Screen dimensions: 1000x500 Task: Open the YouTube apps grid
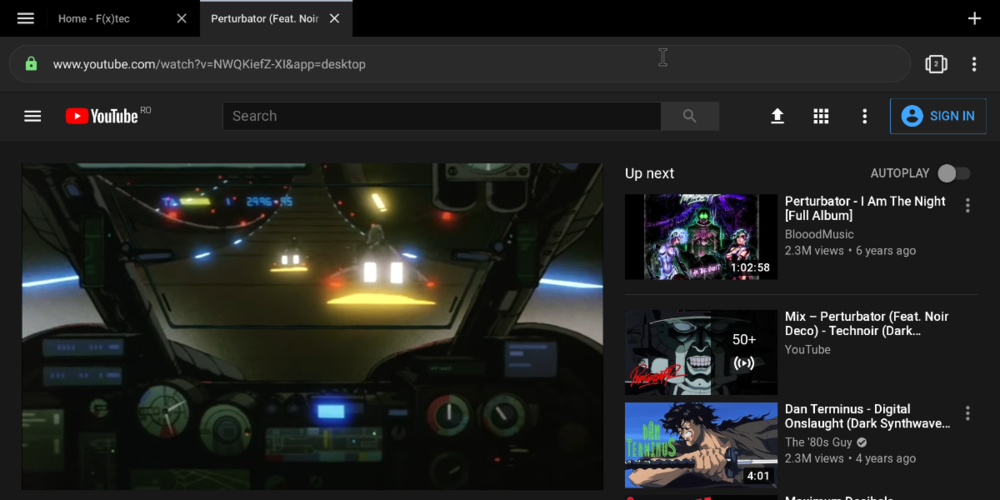[821, 116]
